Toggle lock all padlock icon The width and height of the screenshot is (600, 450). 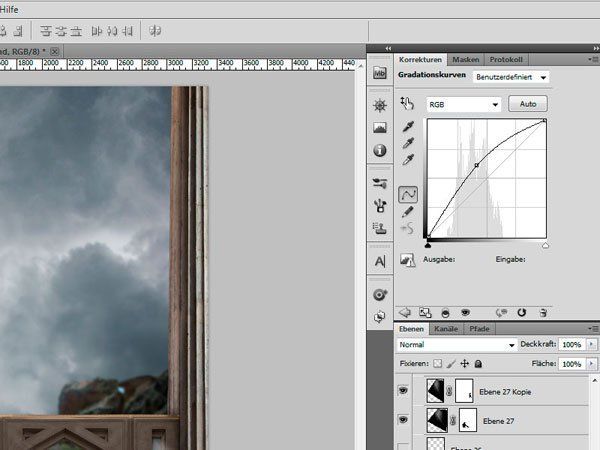click(x=478, y=364)
